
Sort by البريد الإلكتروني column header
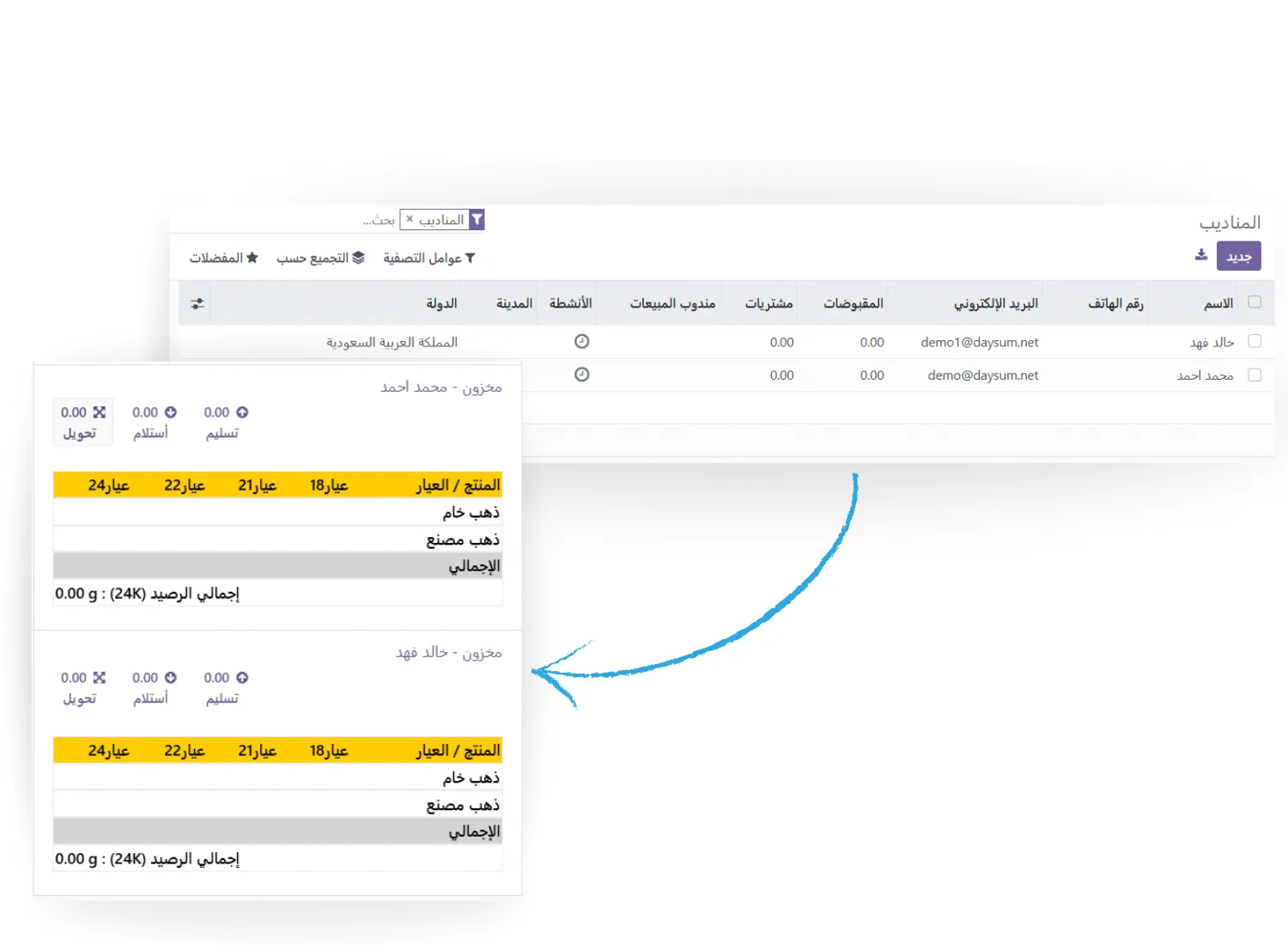[x=995, y=303]
